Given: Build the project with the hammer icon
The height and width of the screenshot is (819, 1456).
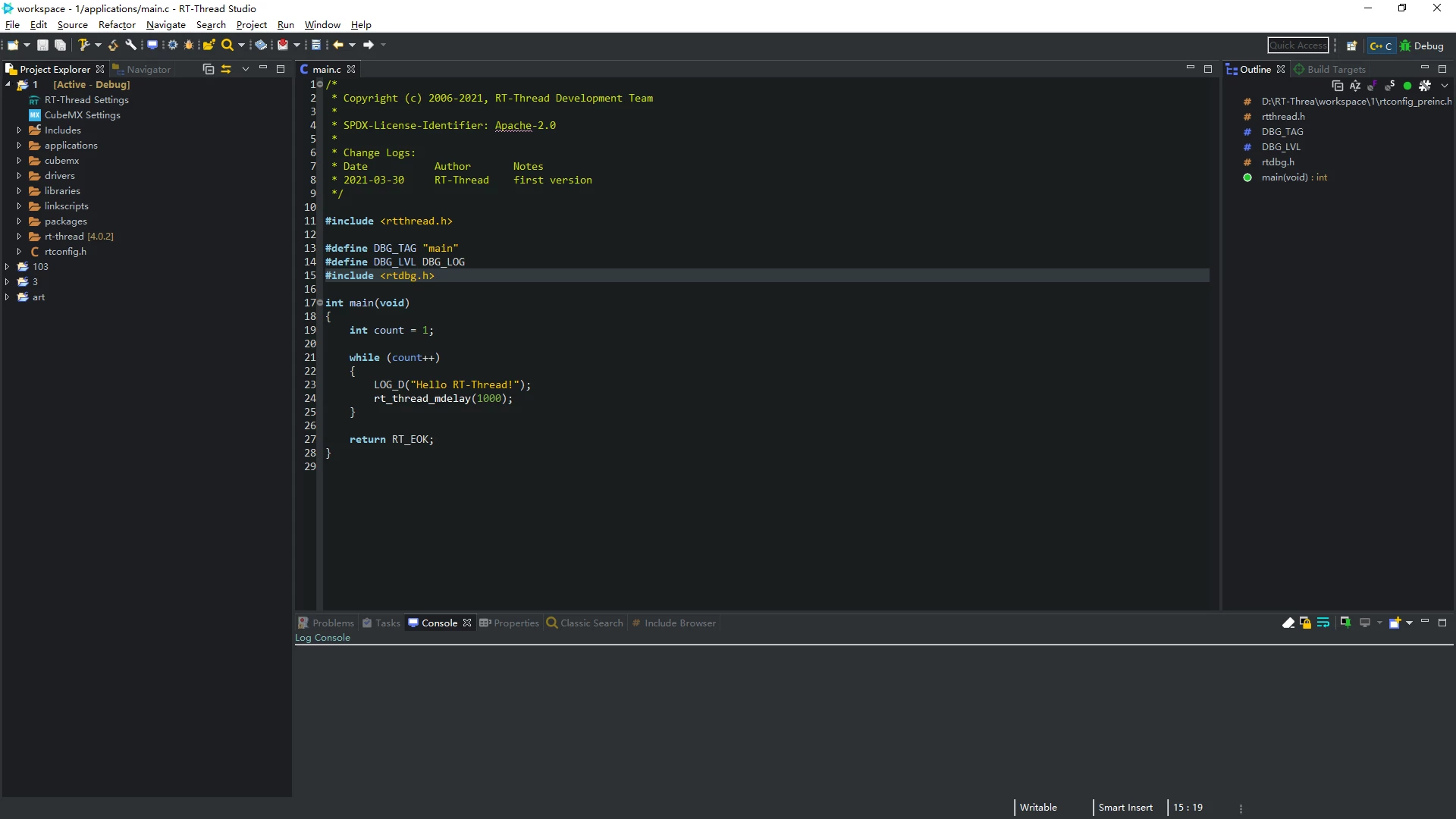Looking at the screenshot, I should 84,45.
